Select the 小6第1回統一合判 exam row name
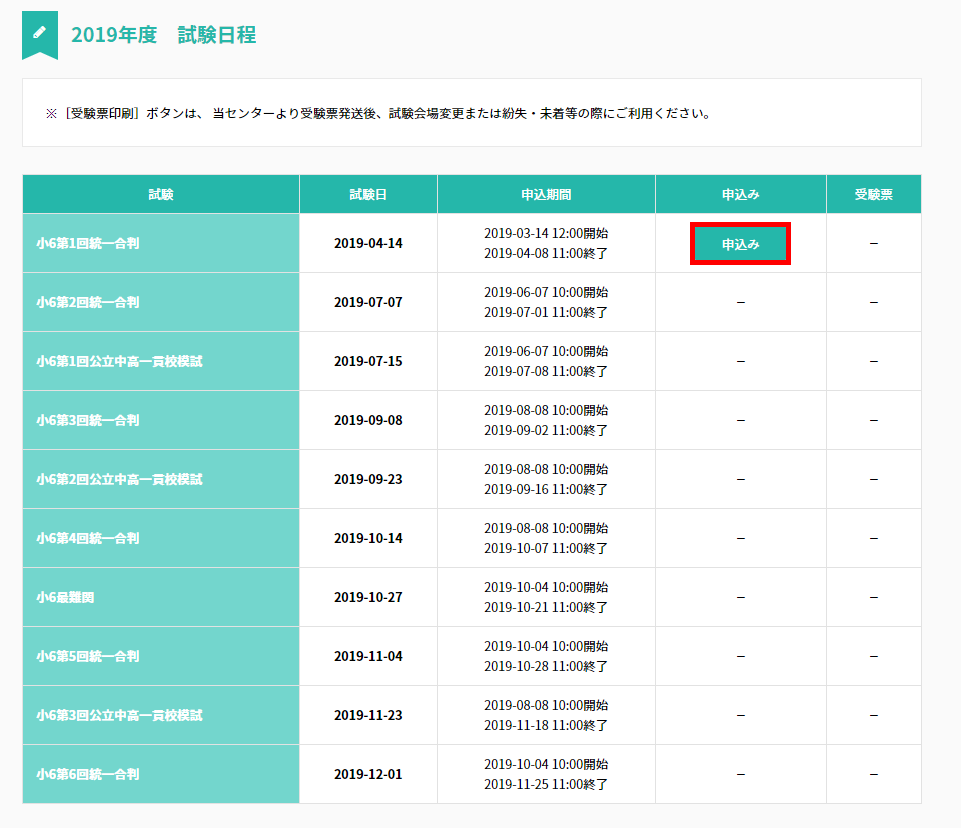The height and width of the screenshot is (828, 961). point(88,243)
